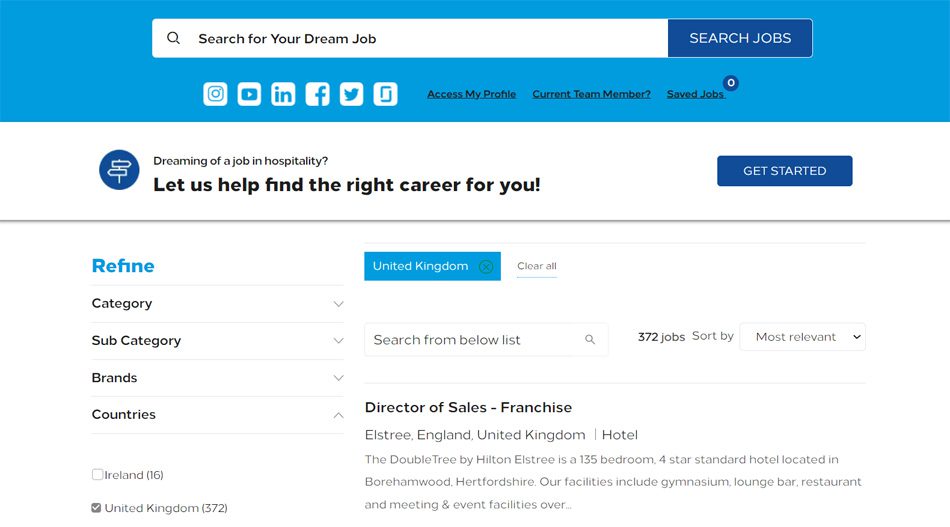This screenshot has width=950, height=527.
Task: Click the magnifier icon in Search from below list
Action: coord(590,340)
